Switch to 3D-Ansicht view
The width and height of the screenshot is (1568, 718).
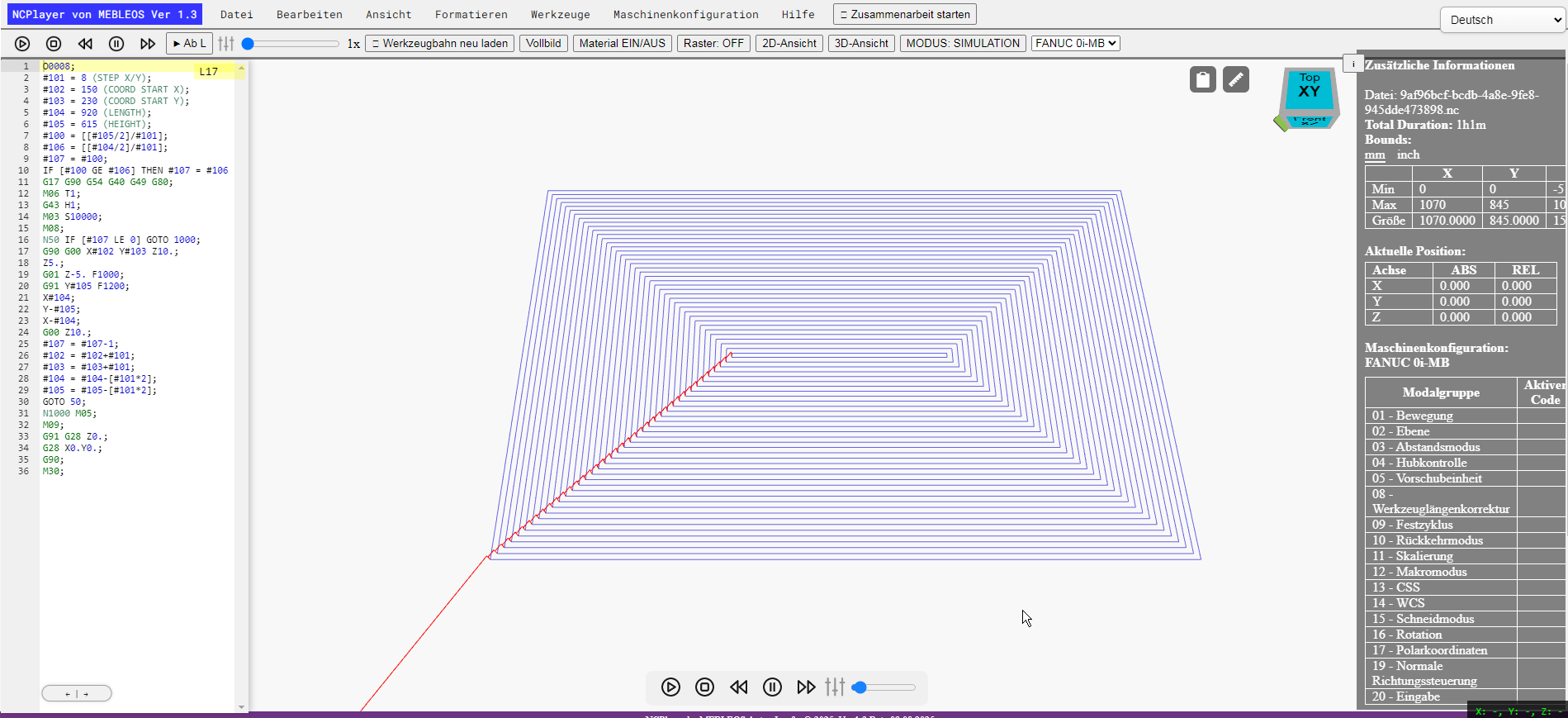click(861, 44)
